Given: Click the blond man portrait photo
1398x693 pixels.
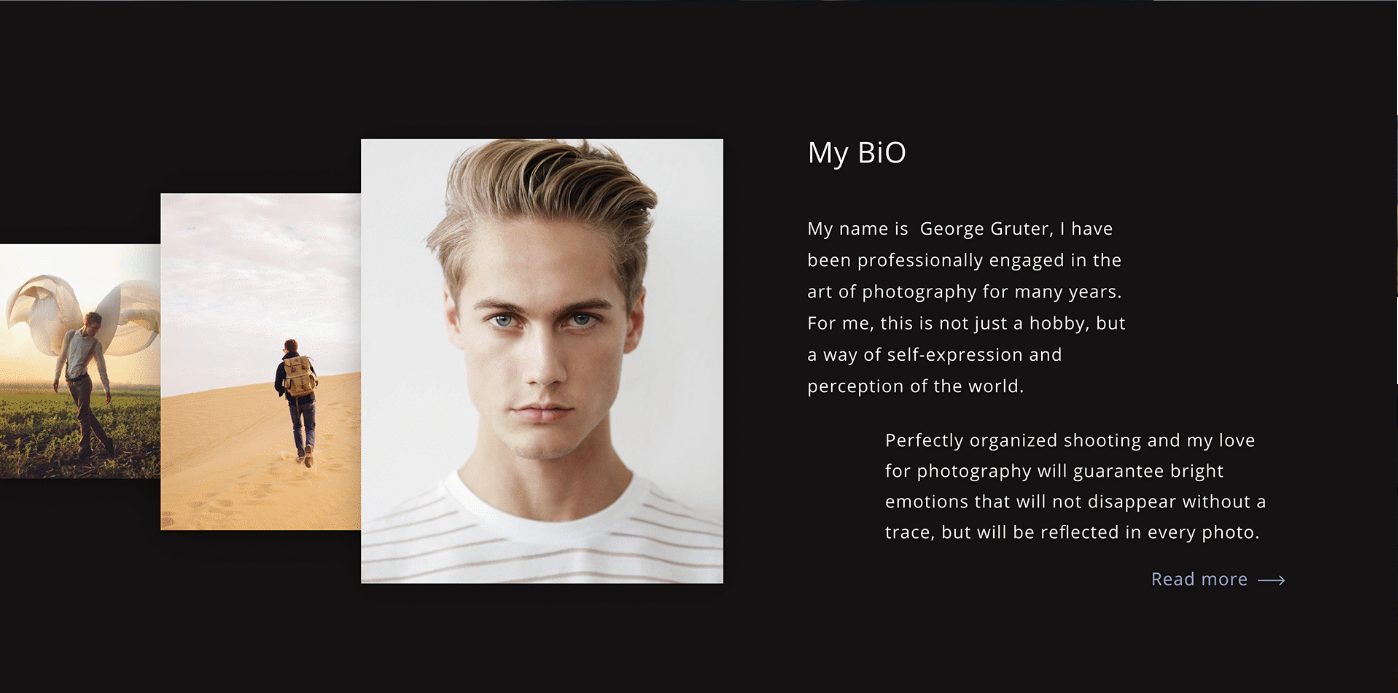Looking at the screenshot, I should (542, 361).
